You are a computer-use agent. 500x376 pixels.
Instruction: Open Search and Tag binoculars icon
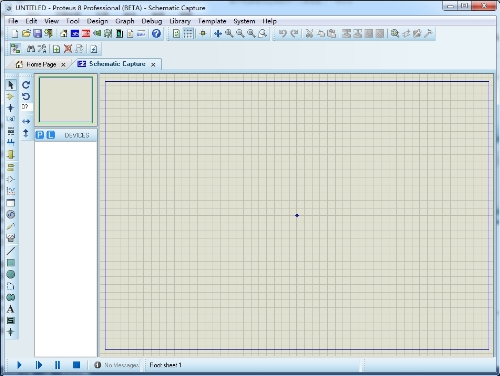(x=31, y=49)
